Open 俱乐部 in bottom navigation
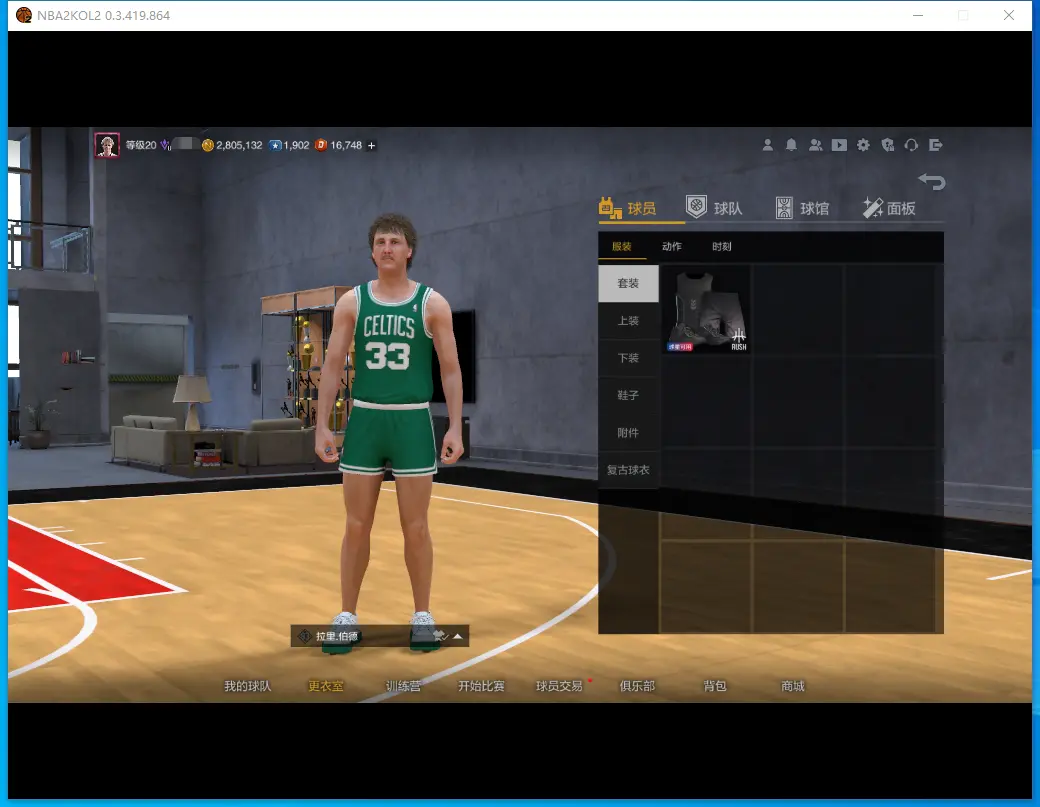Image resolution: width=1040 pixels, height=807 pixels. tap(637, 686)
